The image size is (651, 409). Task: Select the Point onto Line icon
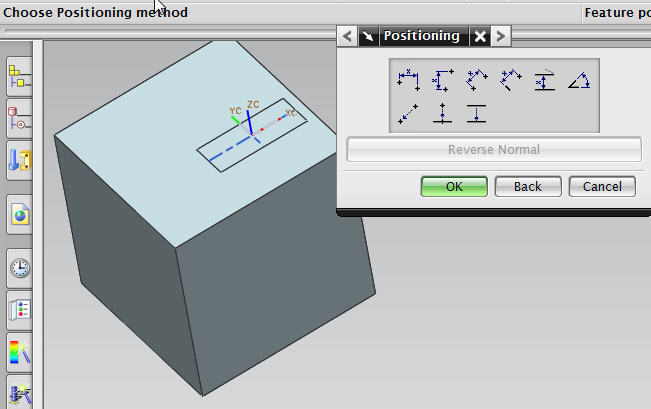[443, 114]
